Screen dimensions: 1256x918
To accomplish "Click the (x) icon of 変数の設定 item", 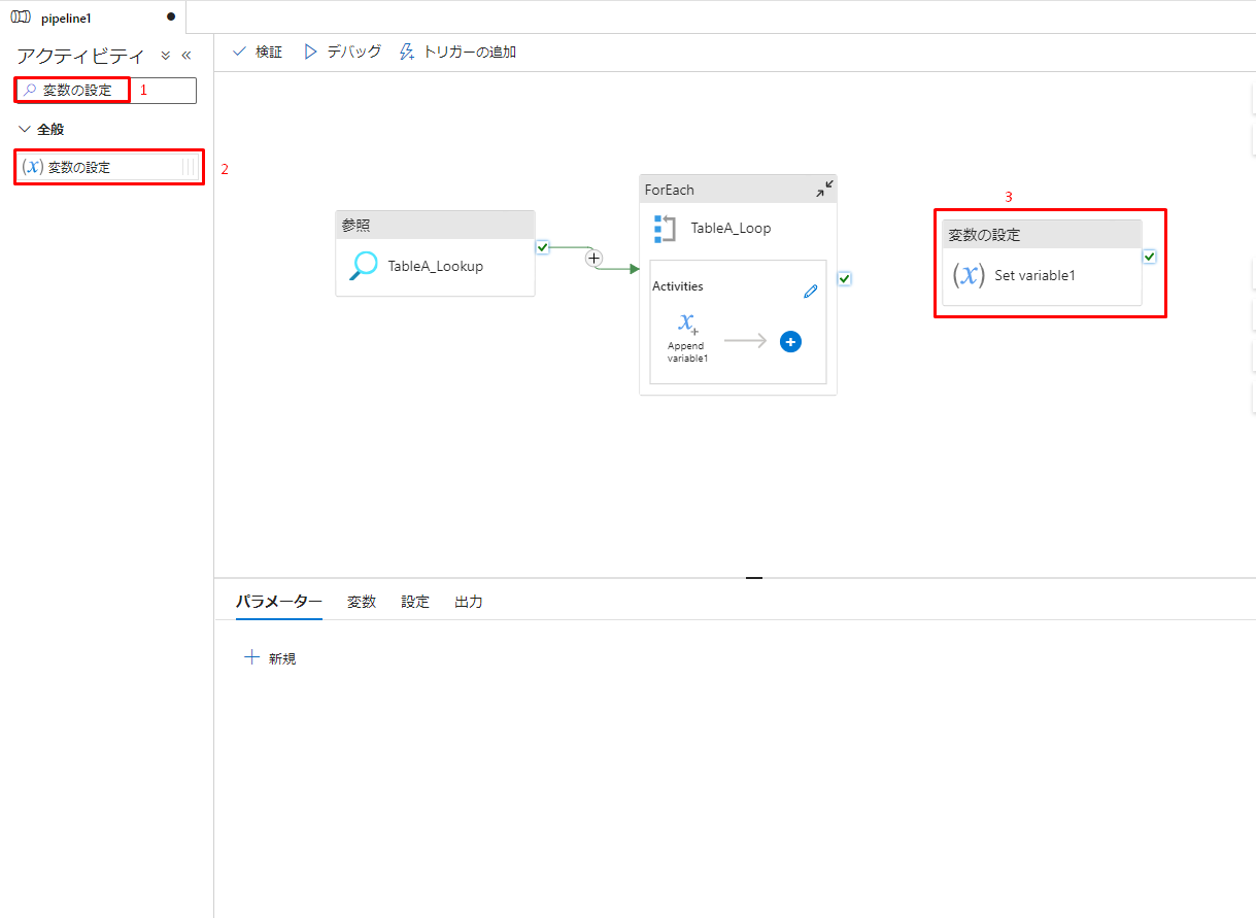I will coord(33,167).
